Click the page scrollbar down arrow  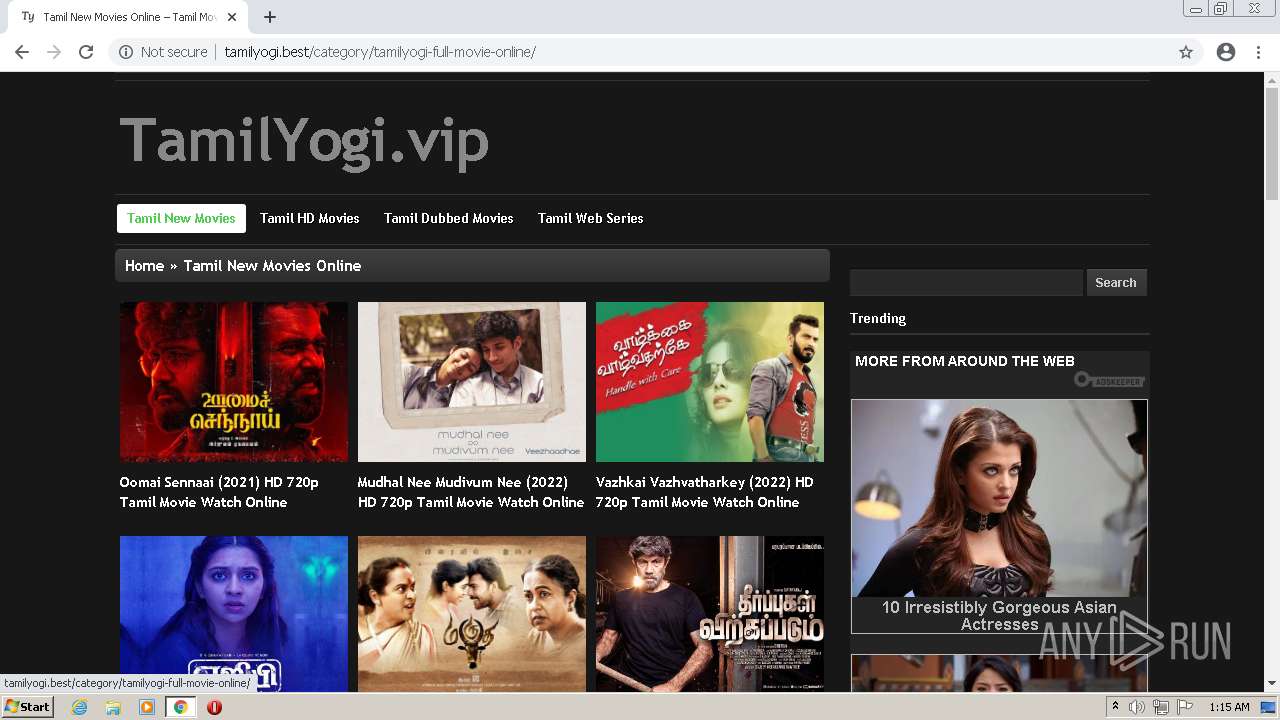click(x=1272, y=684)
